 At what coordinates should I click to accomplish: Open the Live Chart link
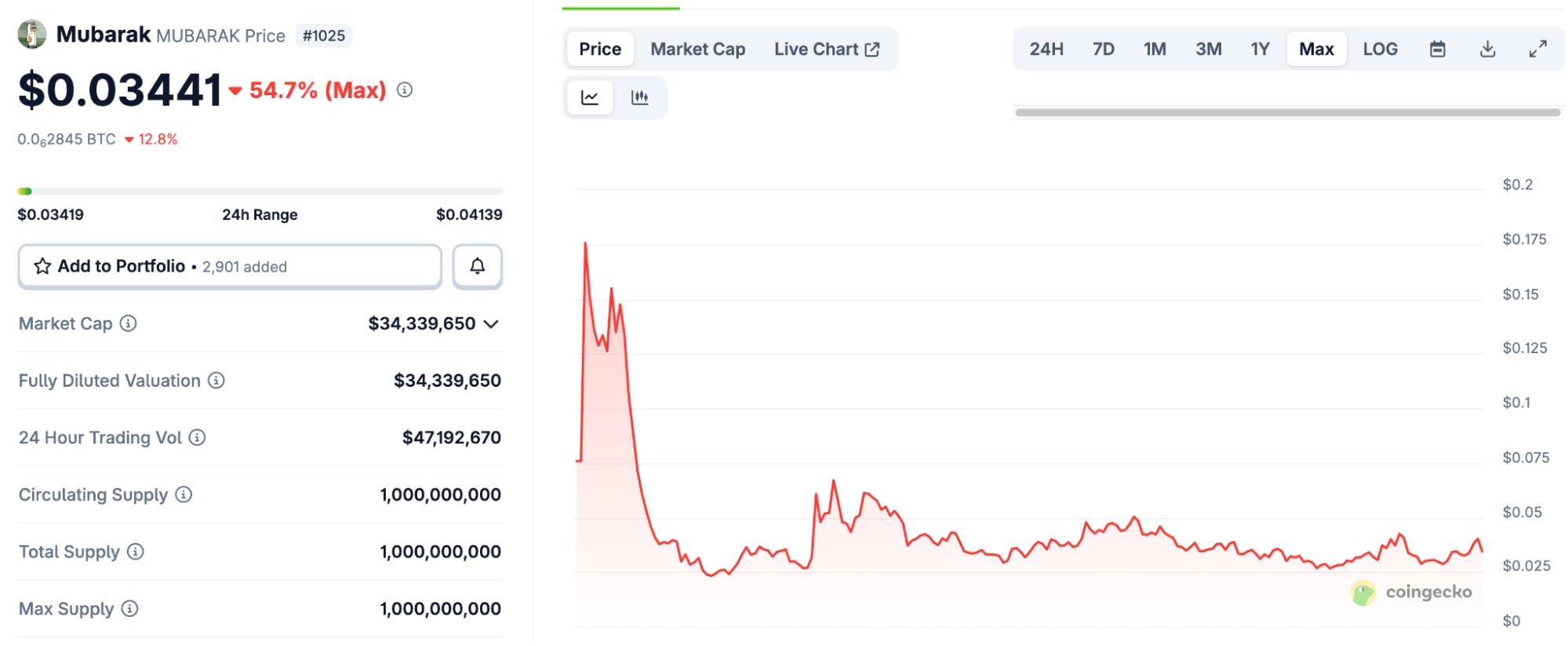click(826, 49)
